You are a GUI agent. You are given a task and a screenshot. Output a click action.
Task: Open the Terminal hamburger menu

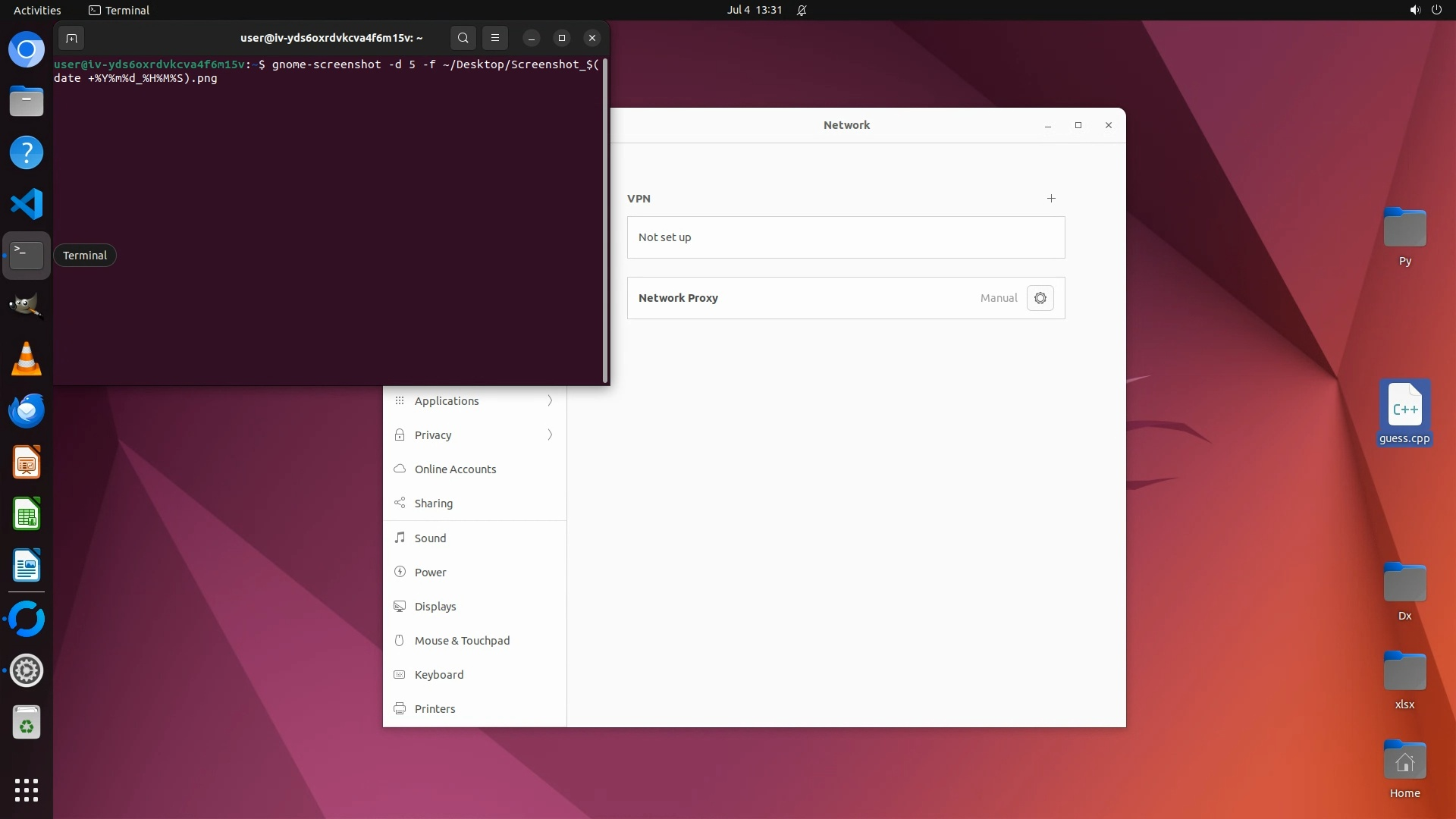(x=494, y=38)
